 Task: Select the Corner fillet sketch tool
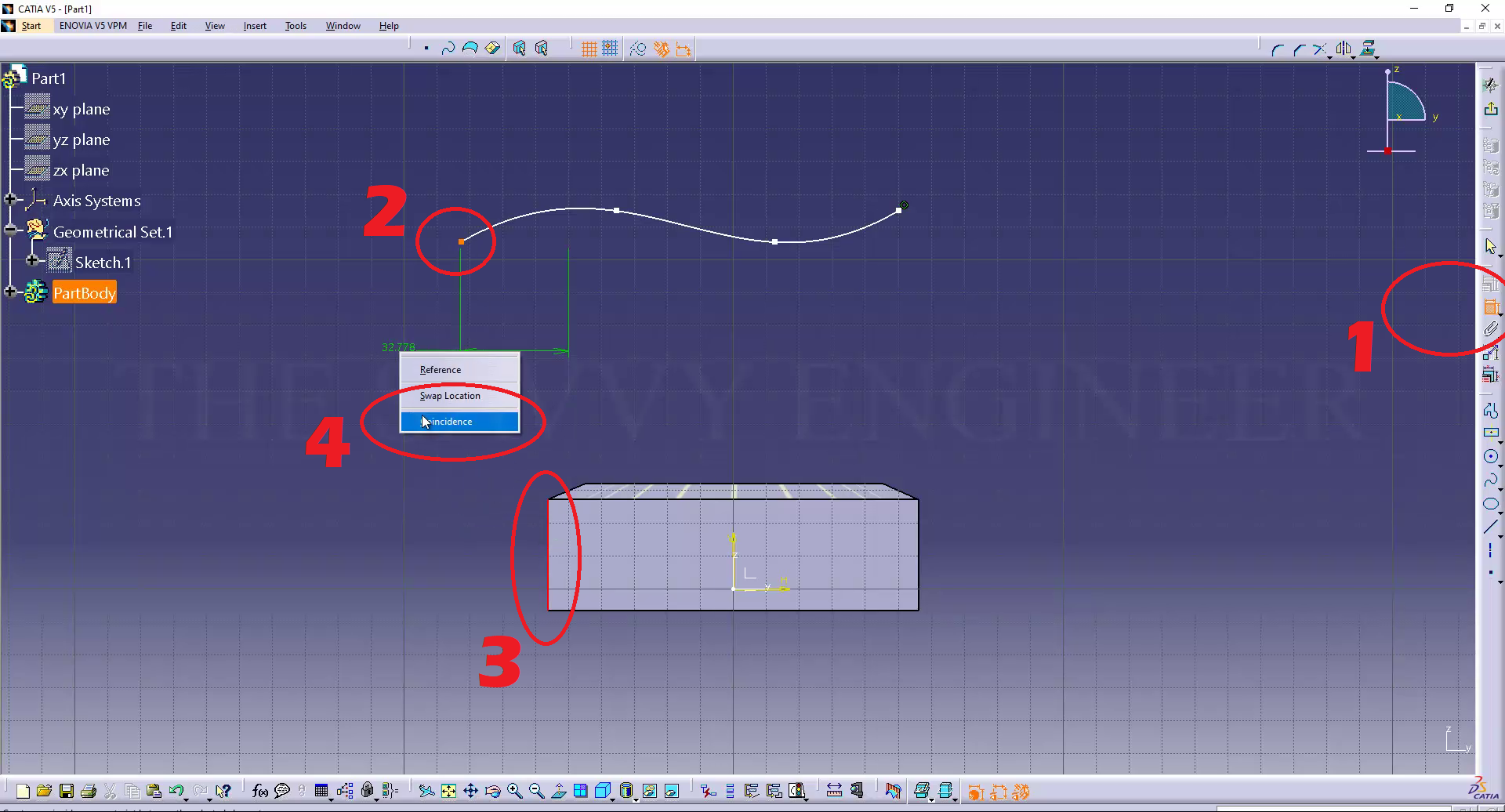click(x=1277, y=49)
